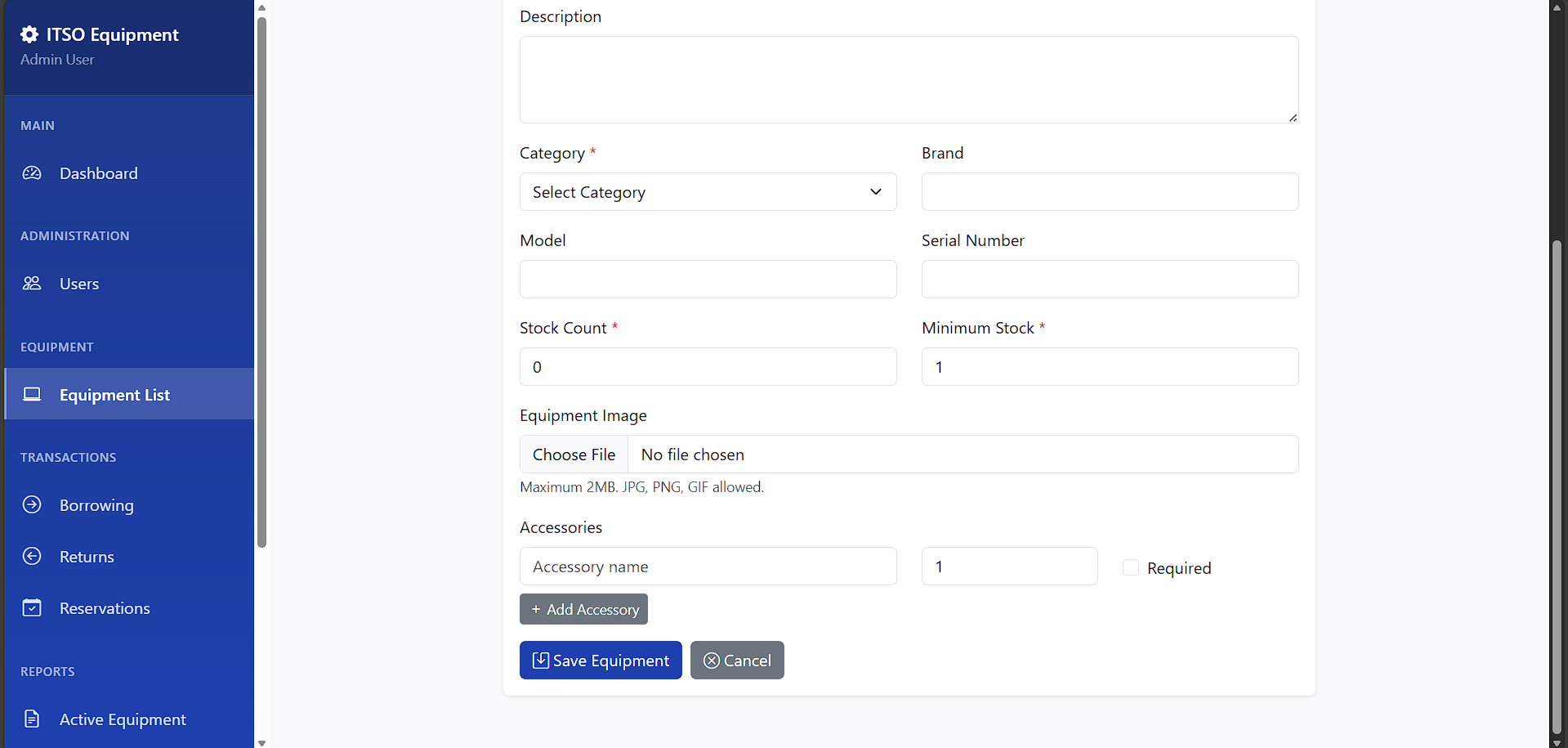Click the Returns arrow-left circle icon
The image size is (1568, 748).
[32, 557]
